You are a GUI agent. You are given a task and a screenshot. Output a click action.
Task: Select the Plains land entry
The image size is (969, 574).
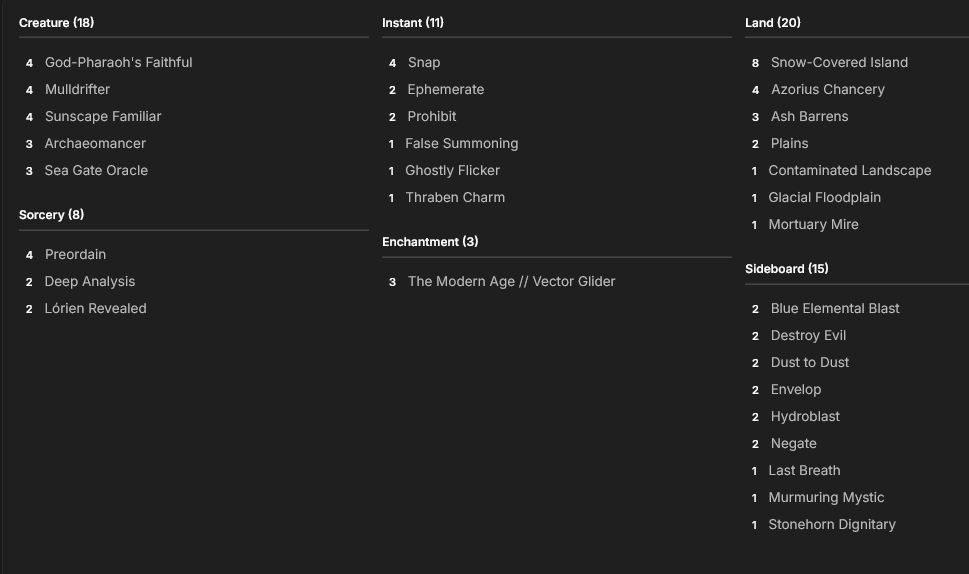click(x=789, y=143)
